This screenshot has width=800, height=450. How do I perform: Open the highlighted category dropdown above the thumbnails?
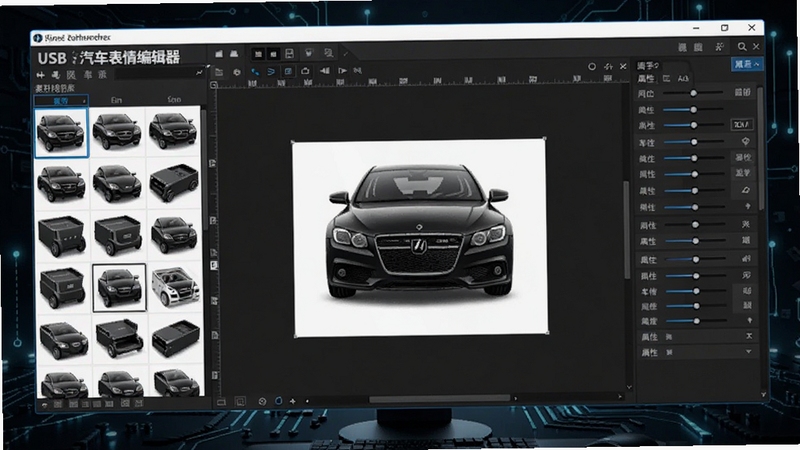pos(61,101)
